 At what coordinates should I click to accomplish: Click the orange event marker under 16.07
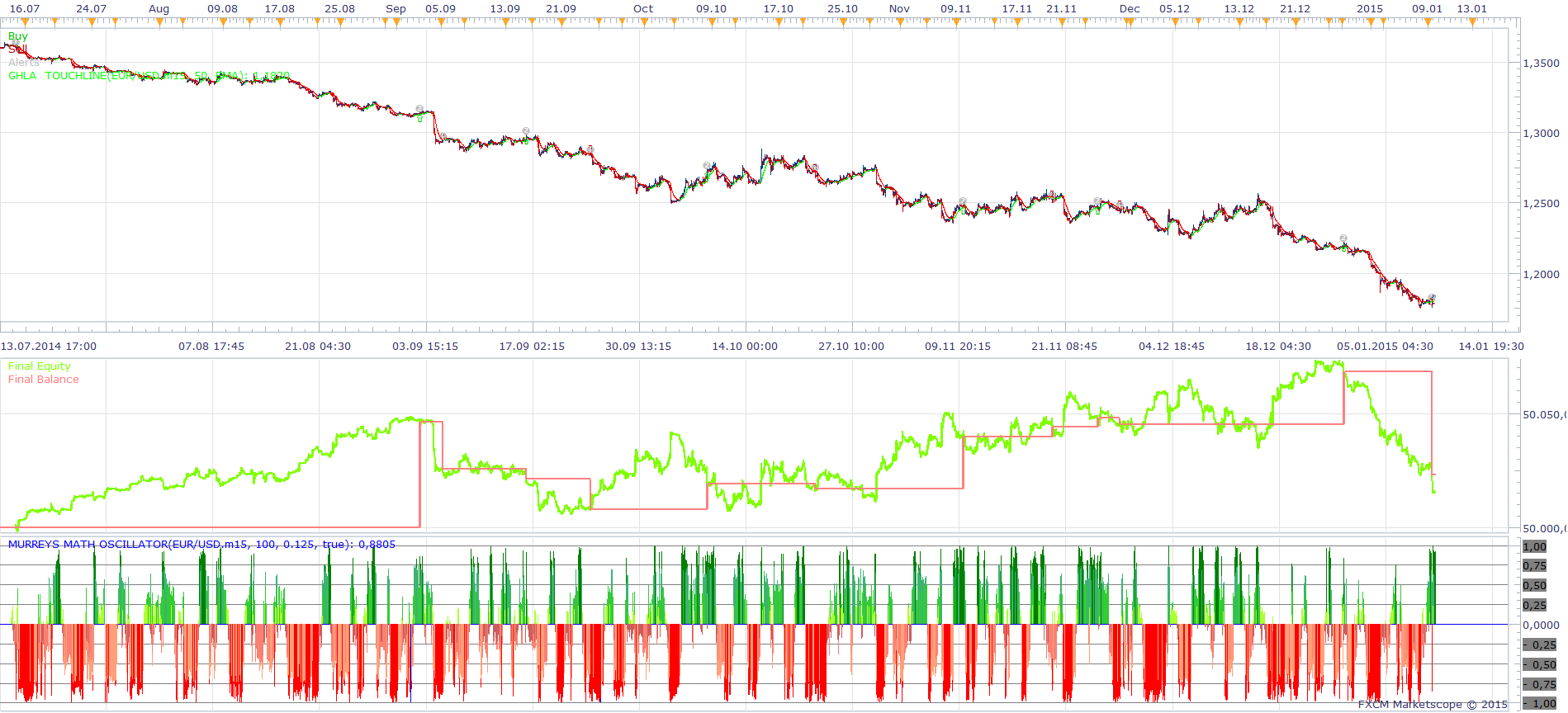[x=25, y=22]
